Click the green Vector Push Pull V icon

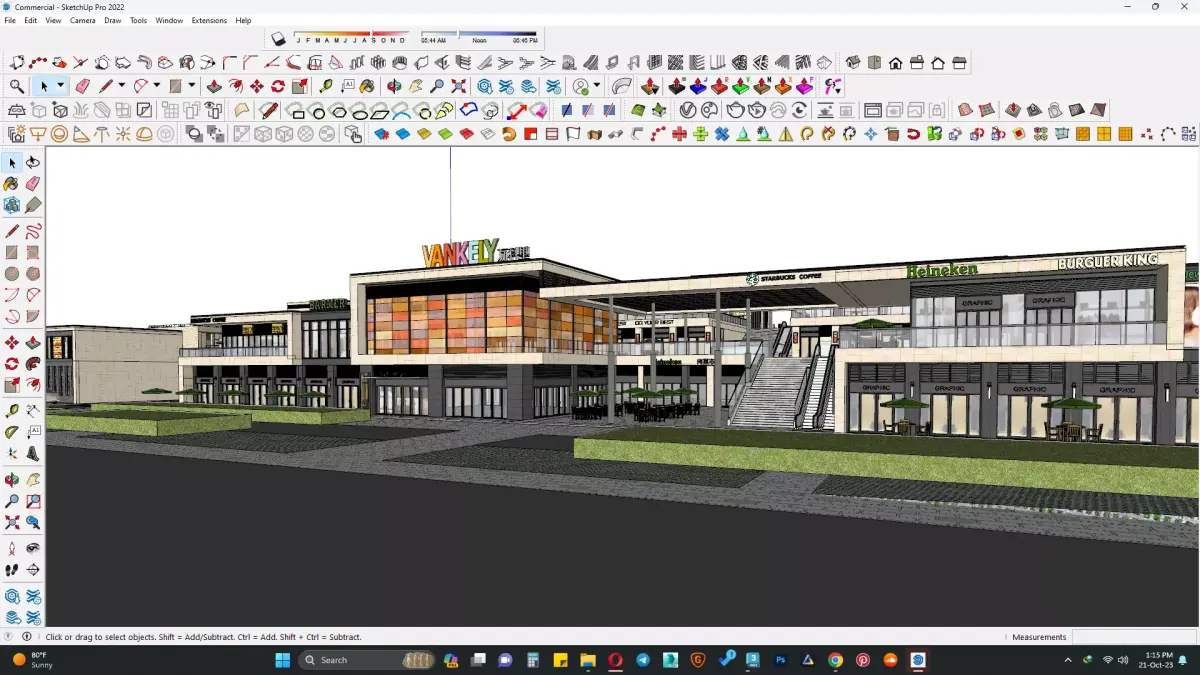741,86
